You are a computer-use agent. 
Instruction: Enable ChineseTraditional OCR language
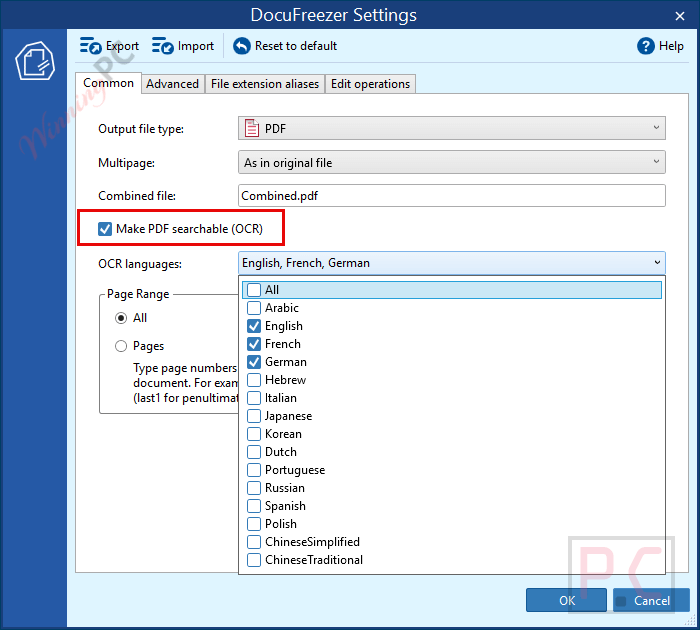point(254,560)
